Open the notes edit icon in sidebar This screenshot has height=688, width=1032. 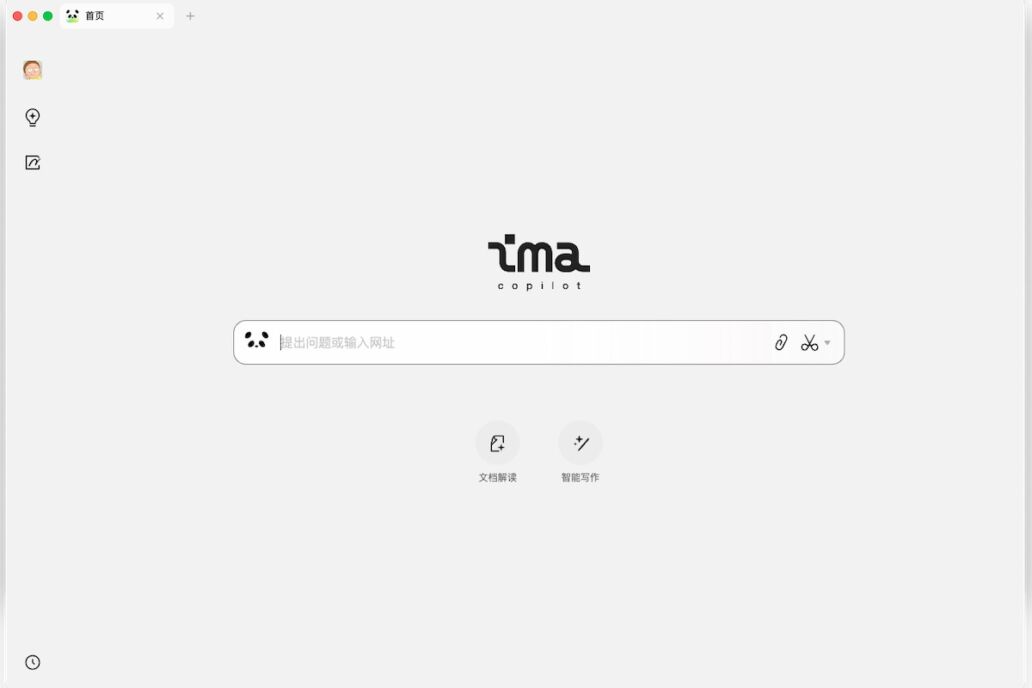click(x=32, y=163)
